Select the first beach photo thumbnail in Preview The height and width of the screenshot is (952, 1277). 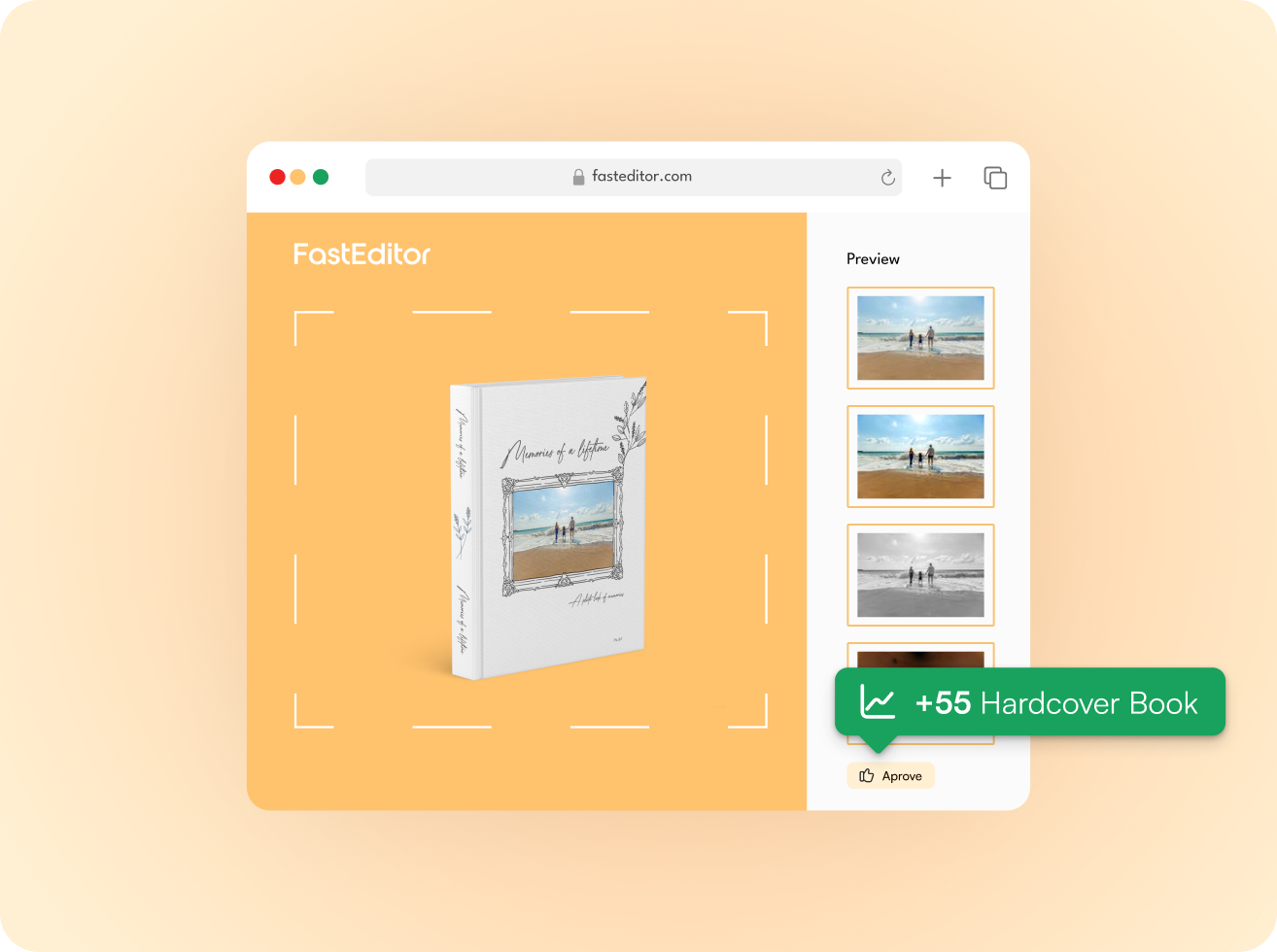click(x=920, y=338)
